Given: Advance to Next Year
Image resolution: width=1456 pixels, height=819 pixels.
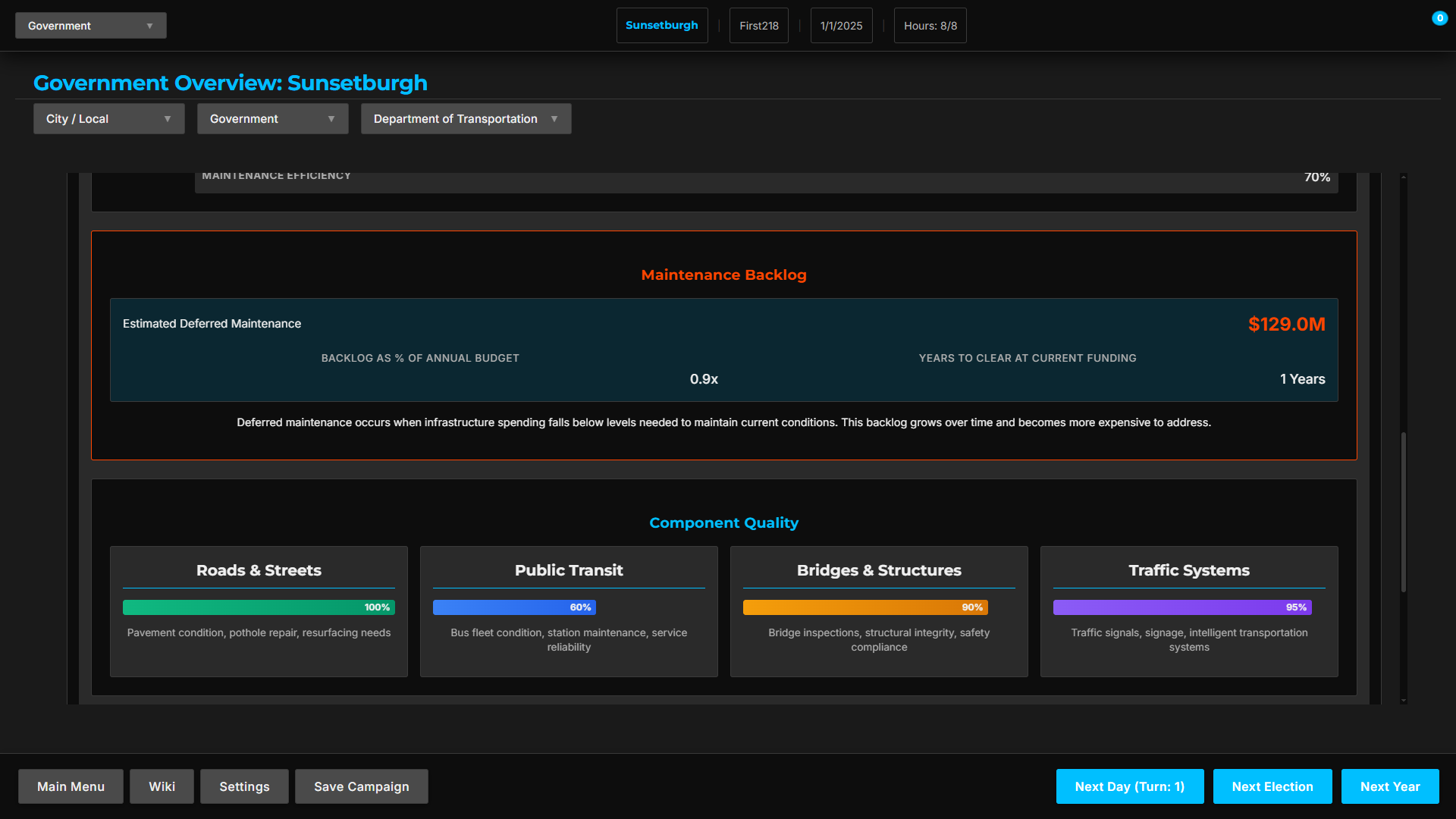Looking at the screenshot, I should click(1389, 786).
